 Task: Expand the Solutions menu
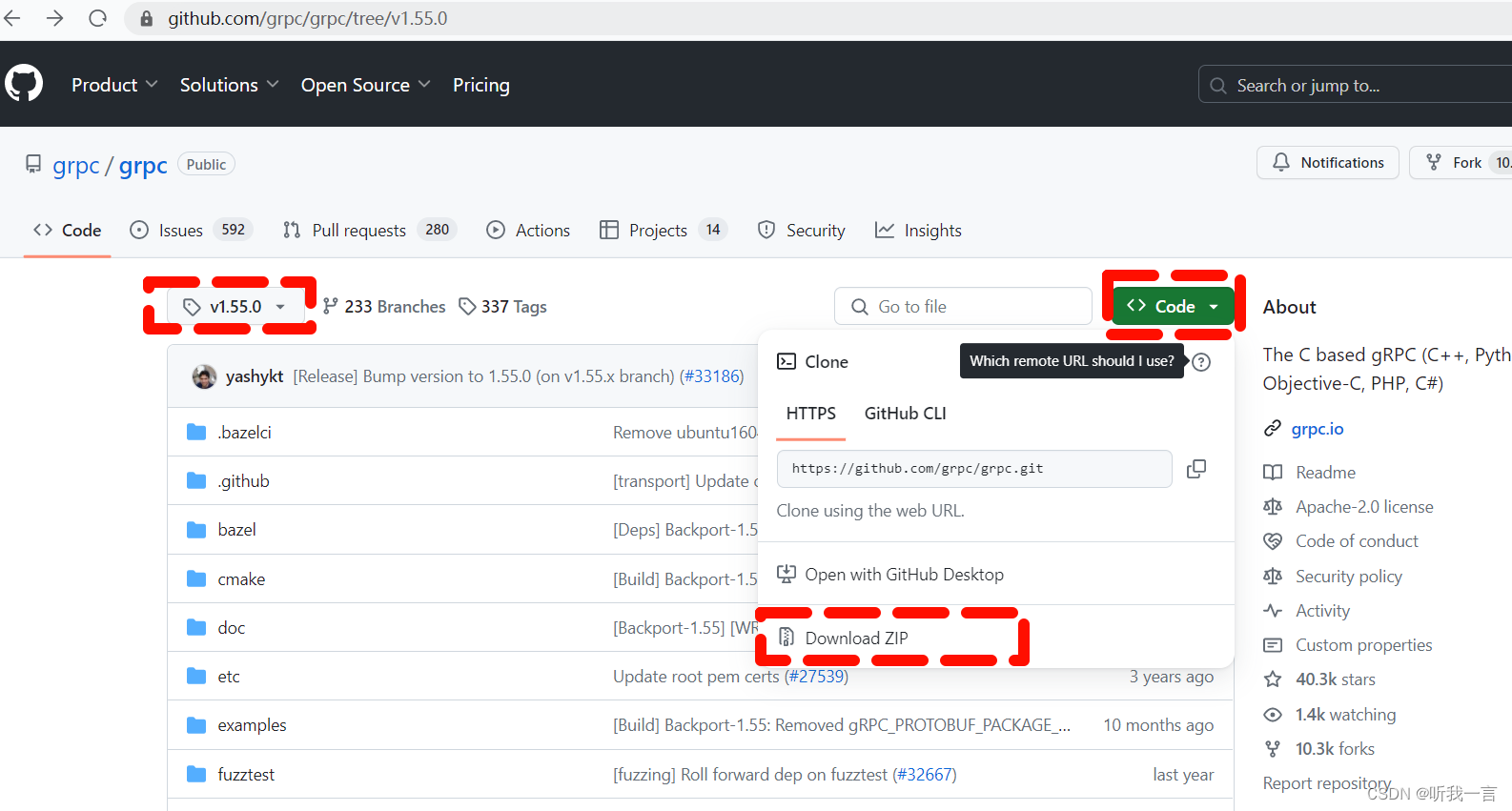coord(229,85)
